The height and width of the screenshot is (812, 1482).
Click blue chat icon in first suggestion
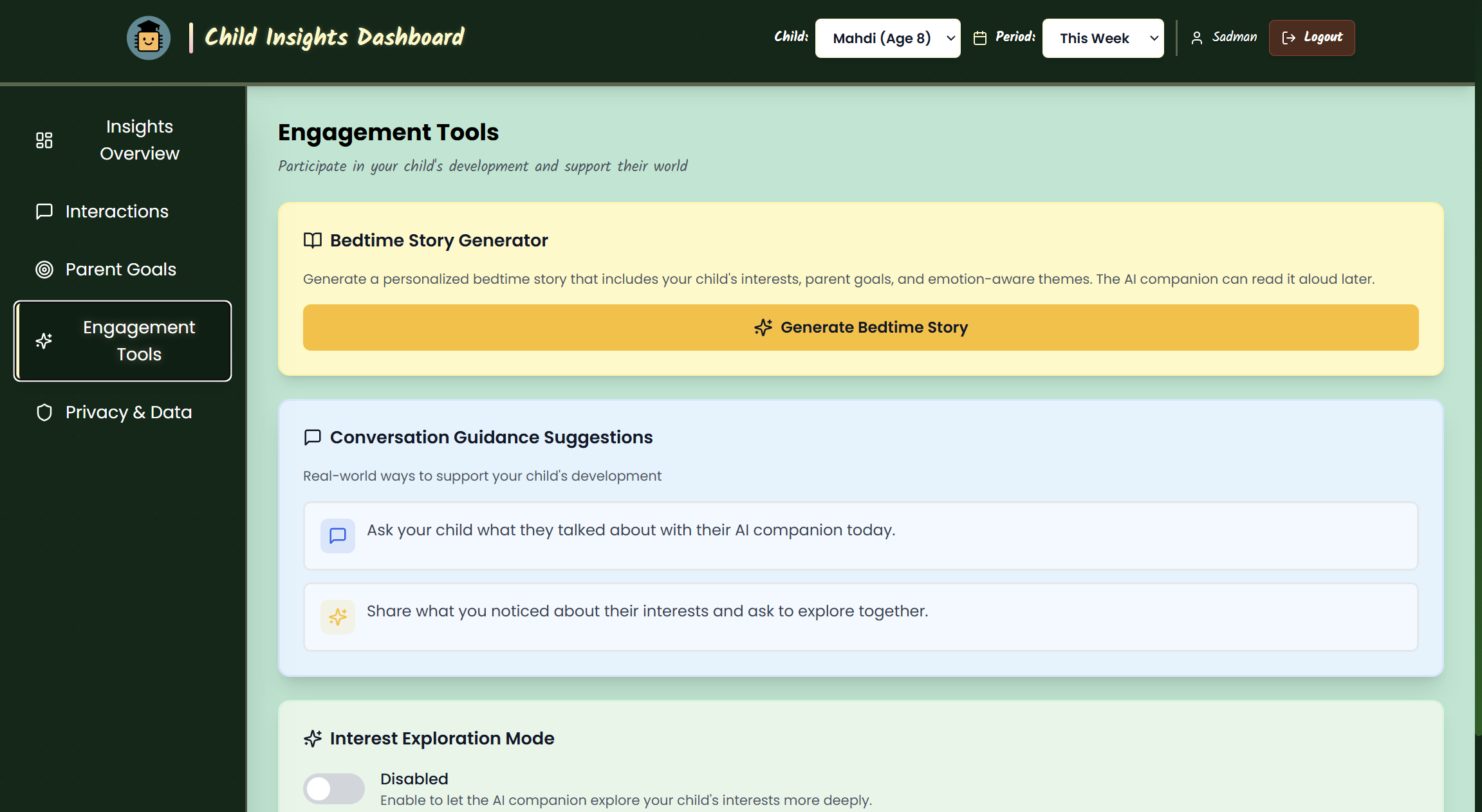tap(338, 535)
